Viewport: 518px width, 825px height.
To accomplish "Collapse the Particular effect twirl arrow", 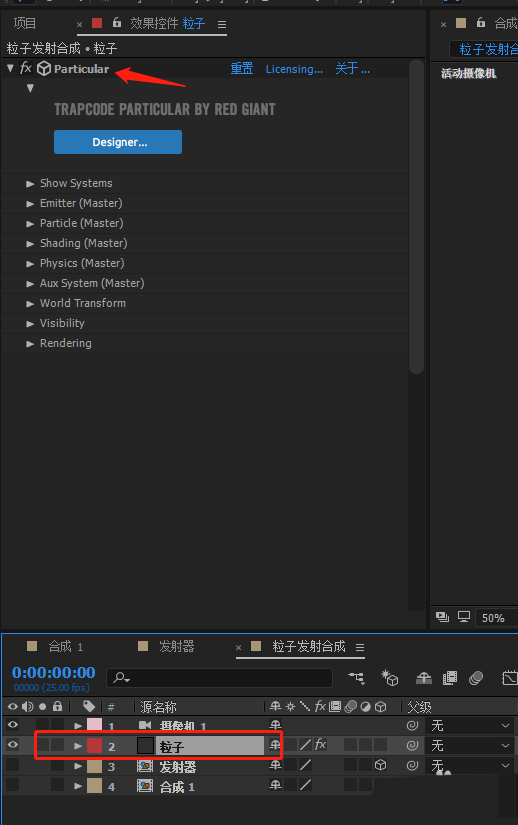I will point(10,68).
